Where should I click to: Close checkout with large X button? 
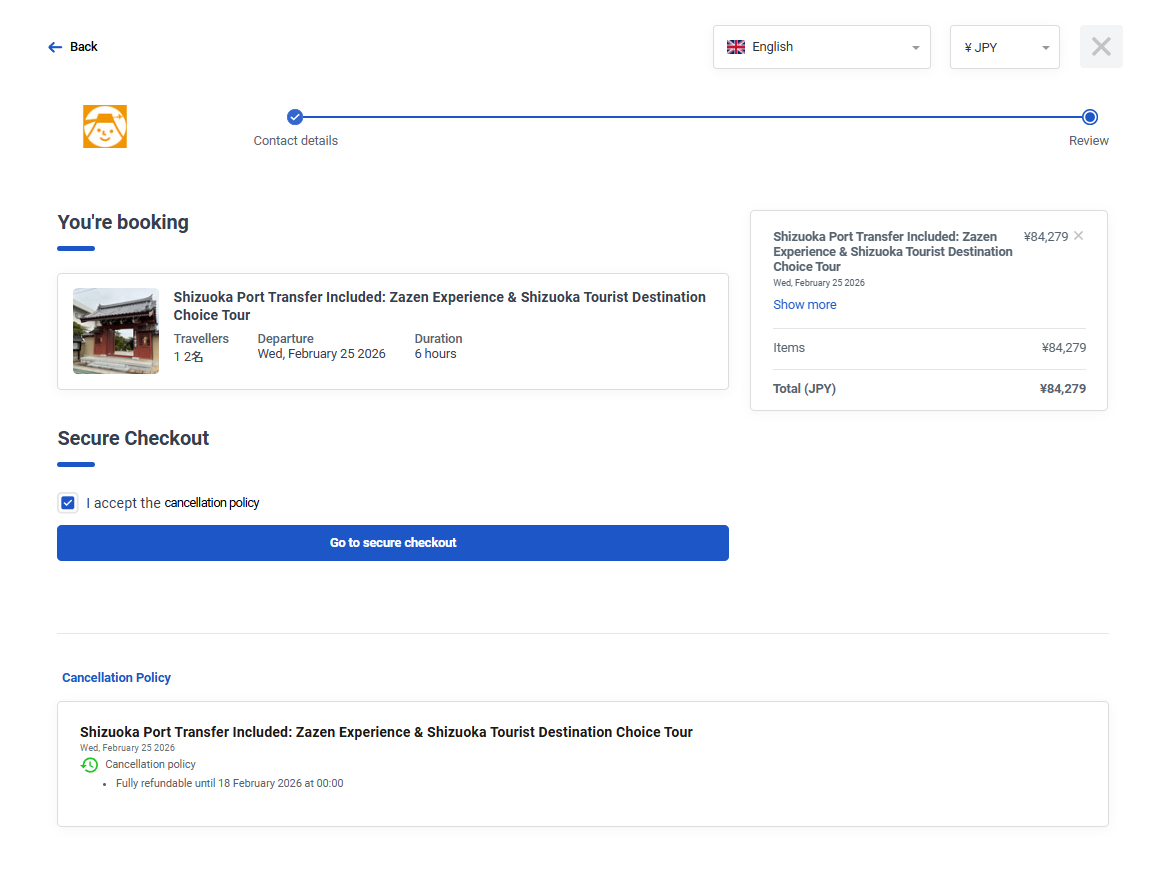(1101, 47)
